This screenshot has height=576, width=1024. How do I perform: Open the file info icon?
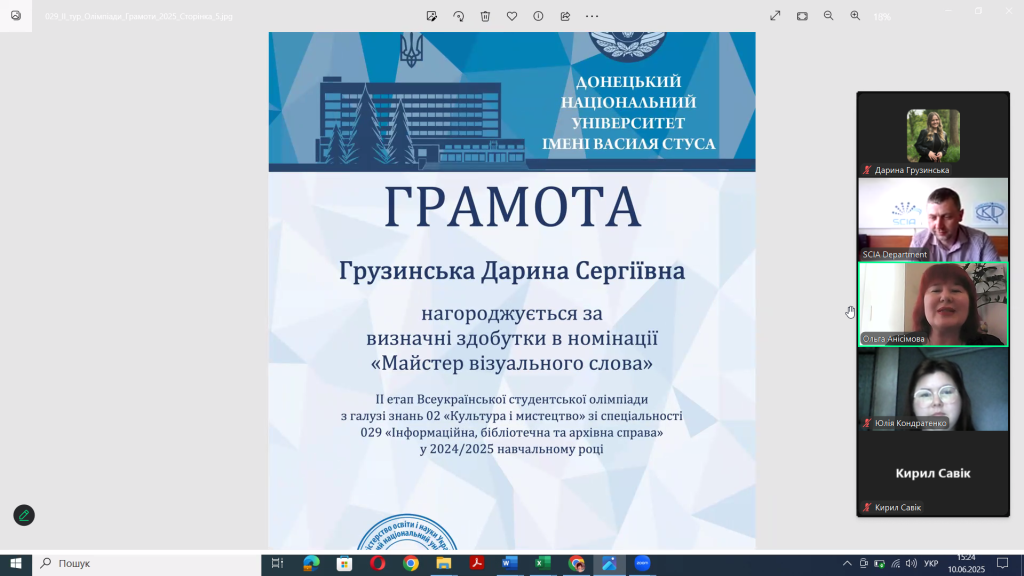(x=538, y=16)
